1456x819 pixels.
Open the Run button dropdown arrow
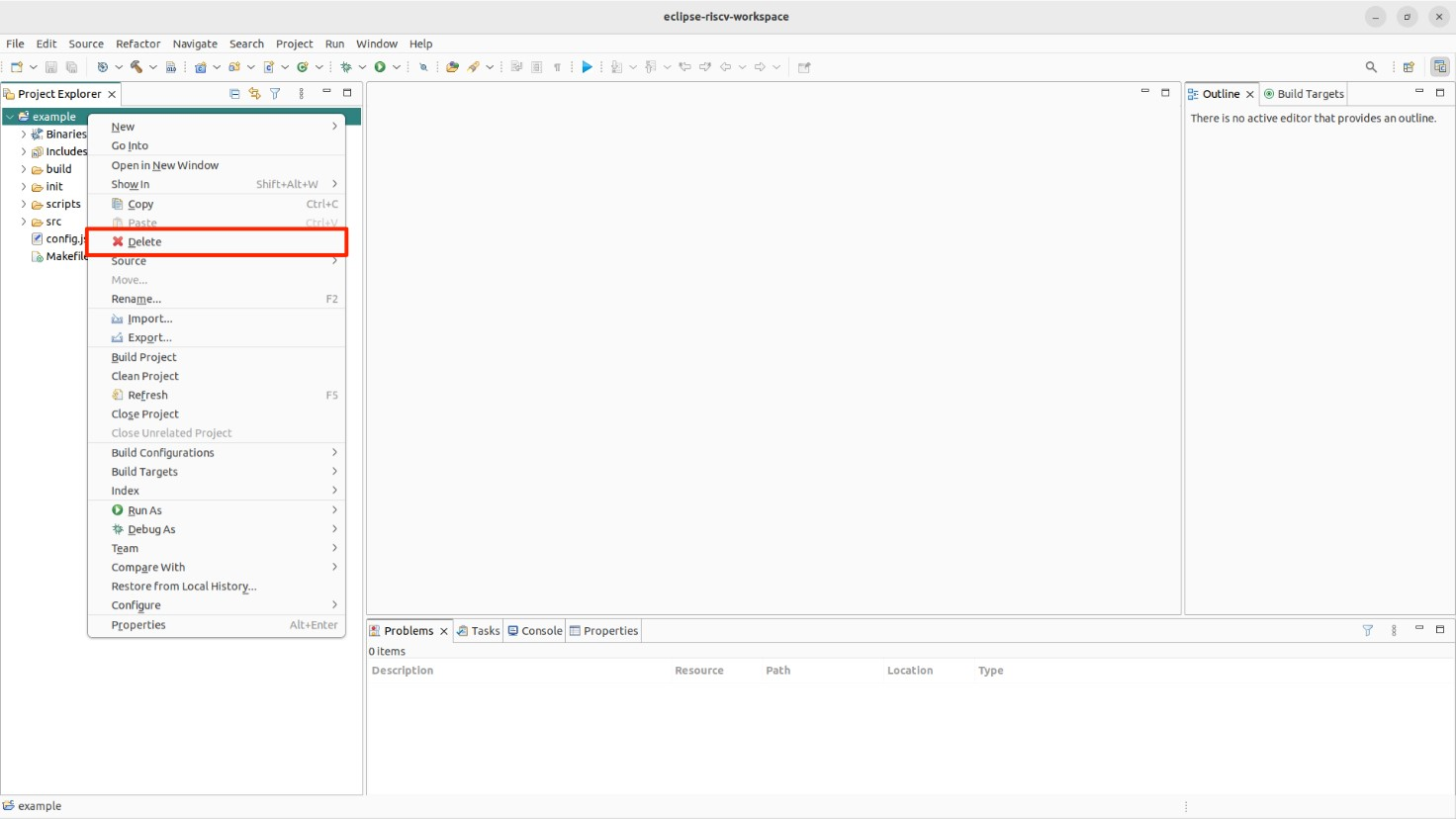(x=397, y=67)
